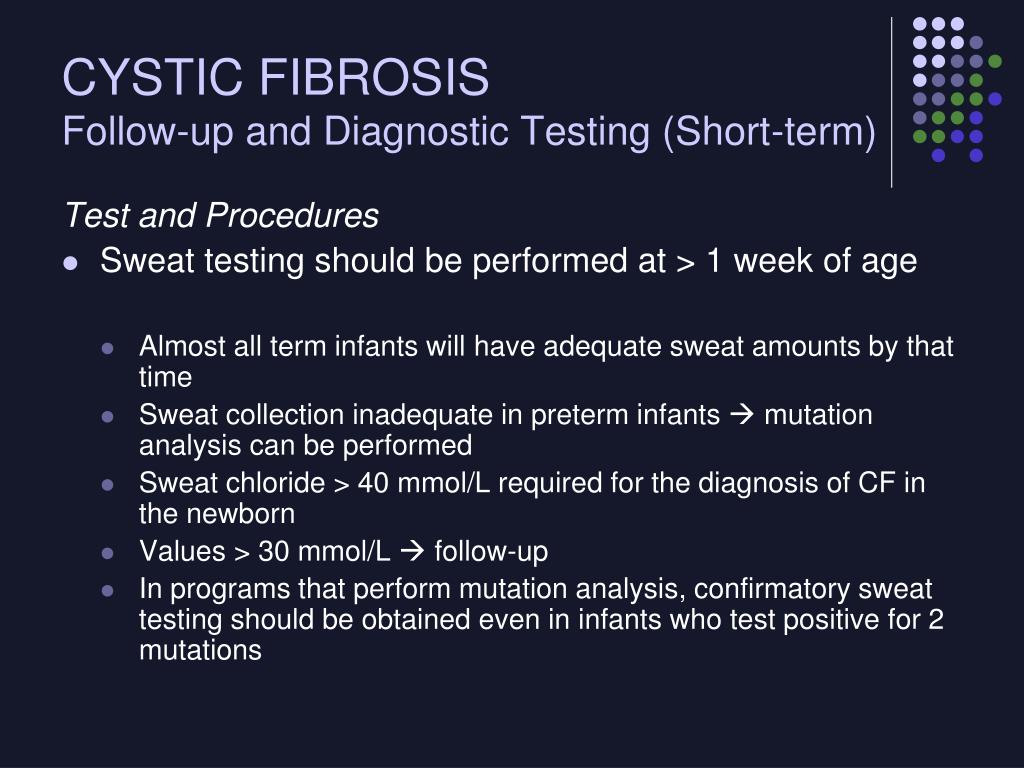
Task: Click the bullet before Values > 30 mmol/L
Action: (108, 554)
